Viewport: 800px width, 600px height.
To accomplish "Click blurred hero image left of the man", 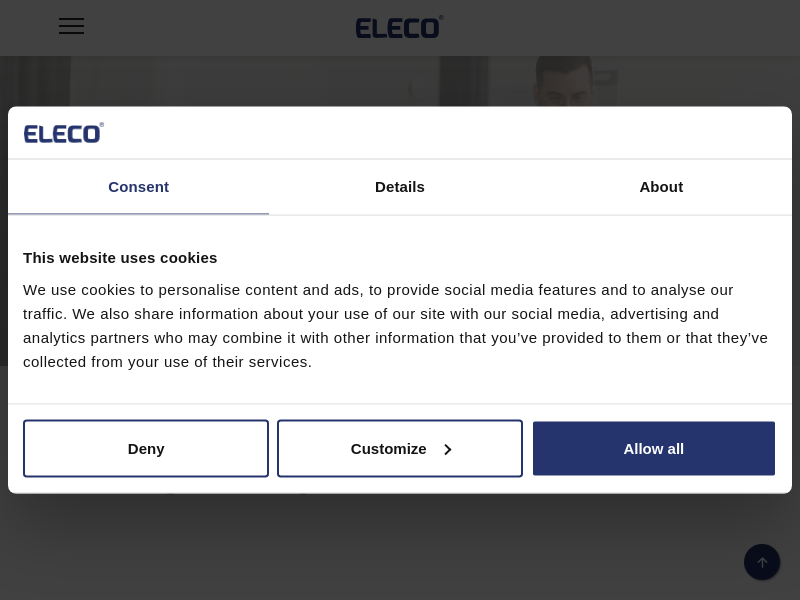I will click(250, 82).
